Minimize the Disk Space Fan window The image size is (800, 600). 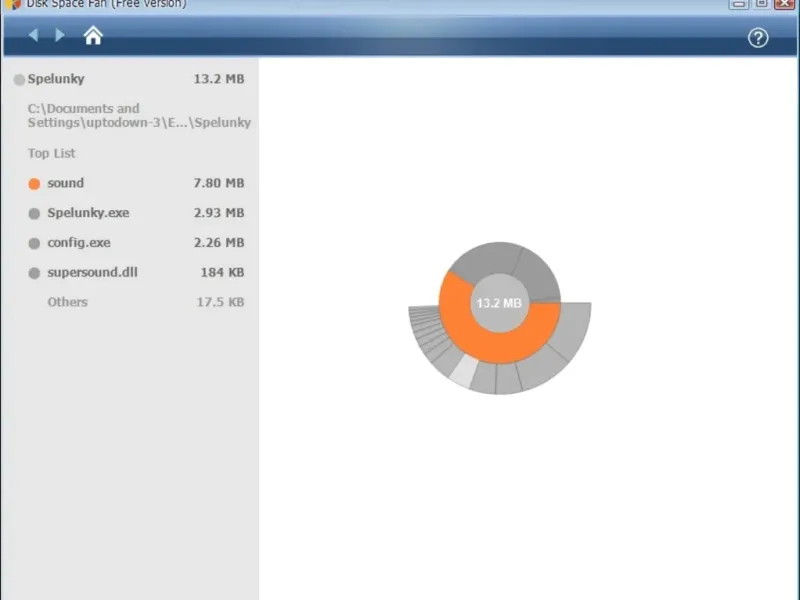(x=738, y=3)
